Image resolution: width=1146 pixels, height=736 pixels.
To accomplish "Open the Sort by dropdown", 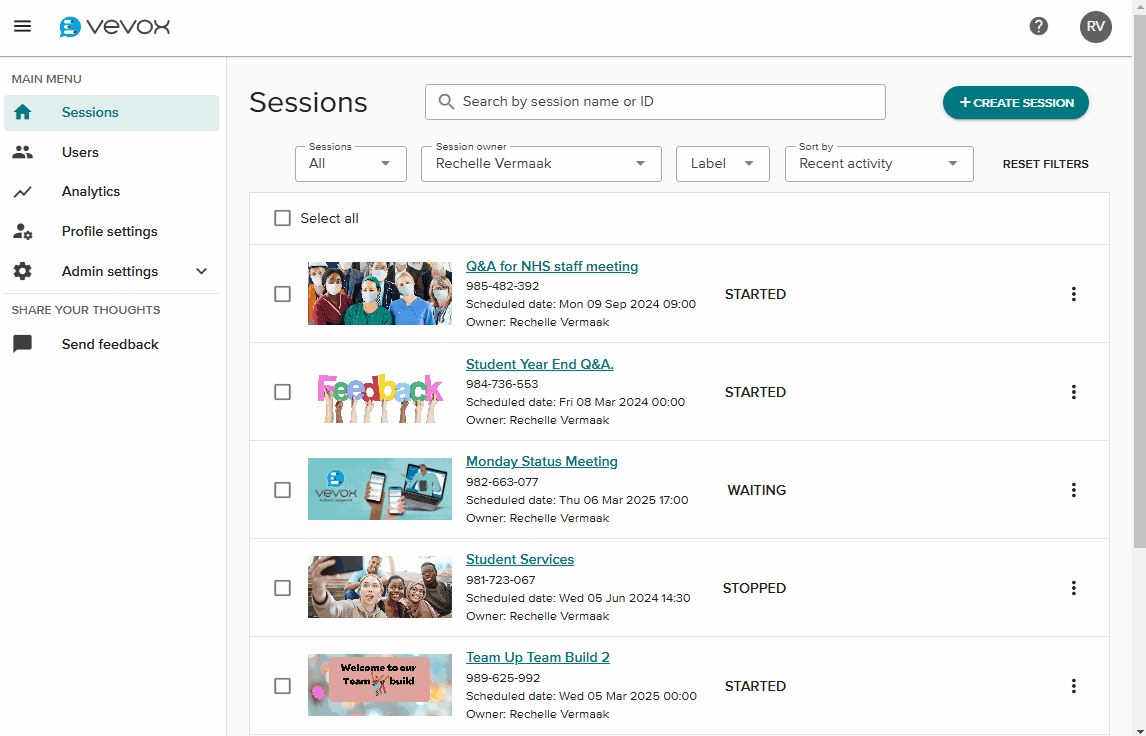I will [878, 164].
